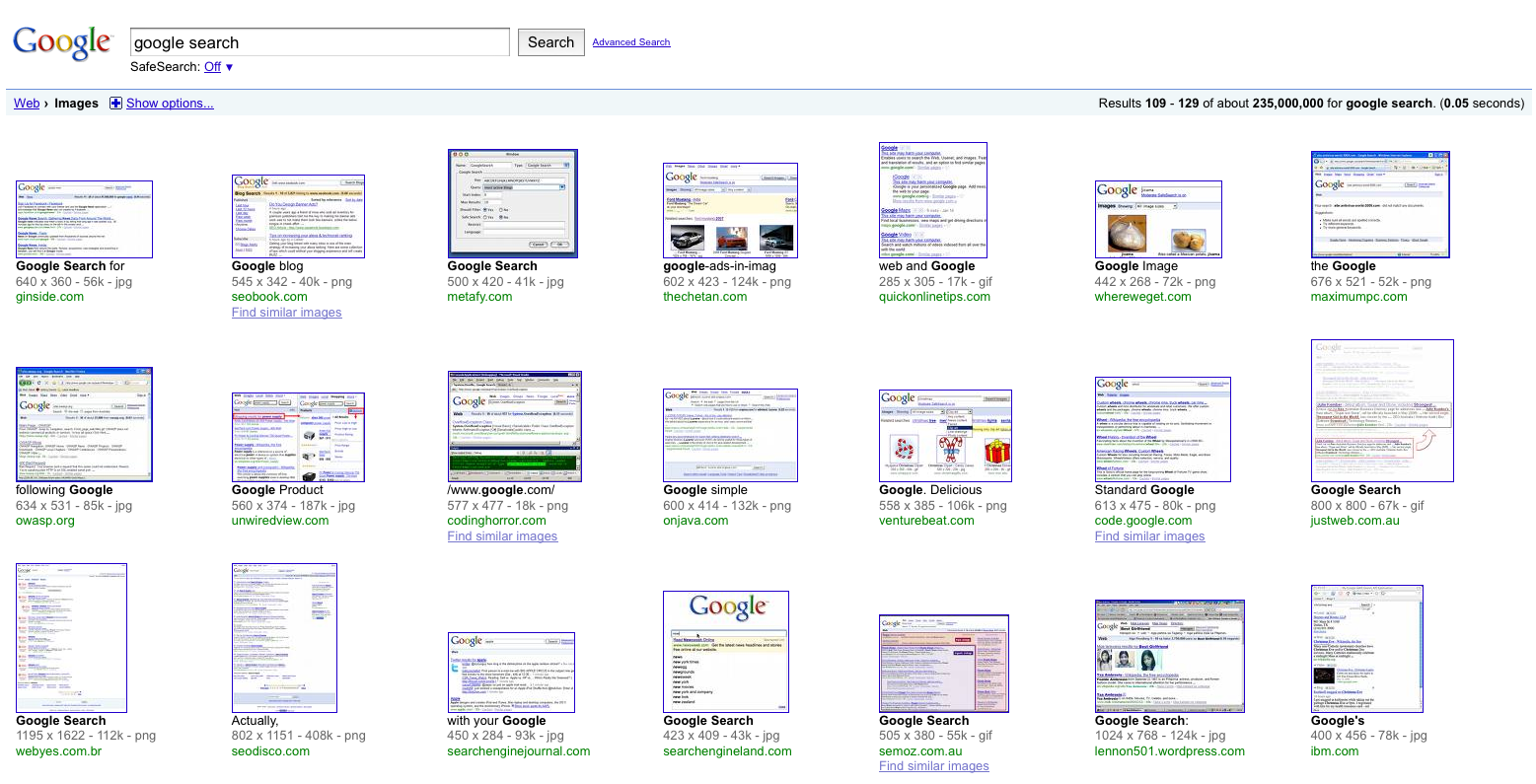Open the owasp.org thumbnail
The height and width of the screenshot is (784, 1536).
(85, 425)
